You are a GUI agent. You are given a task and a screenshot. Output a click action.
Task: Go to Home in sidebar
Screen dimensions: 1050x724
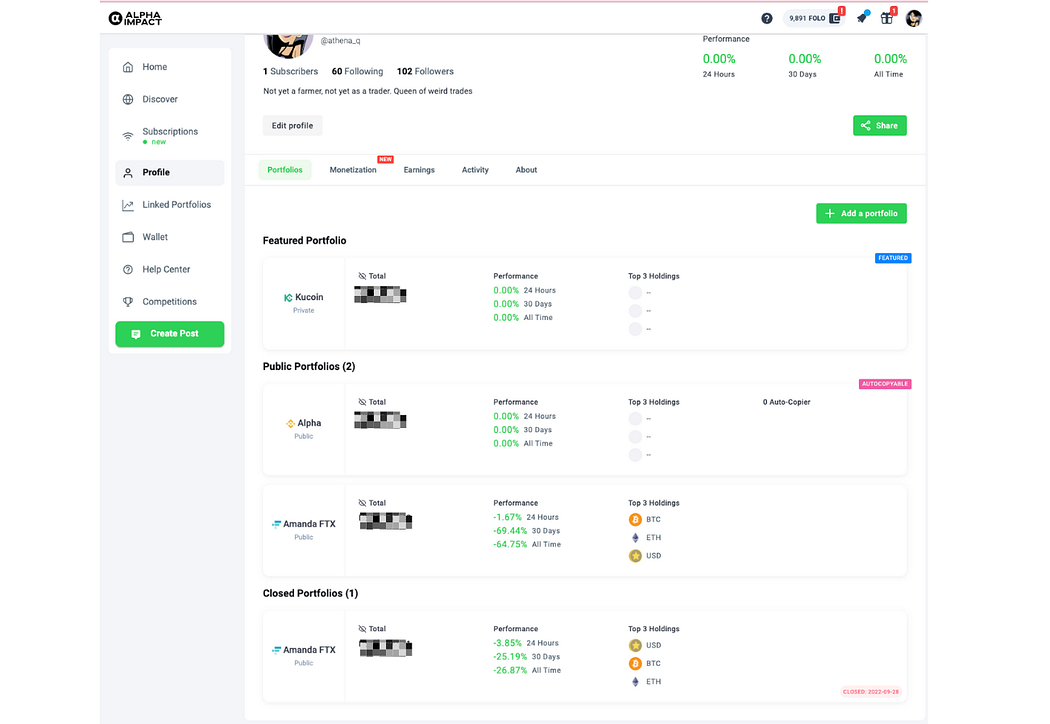(169, 67)
